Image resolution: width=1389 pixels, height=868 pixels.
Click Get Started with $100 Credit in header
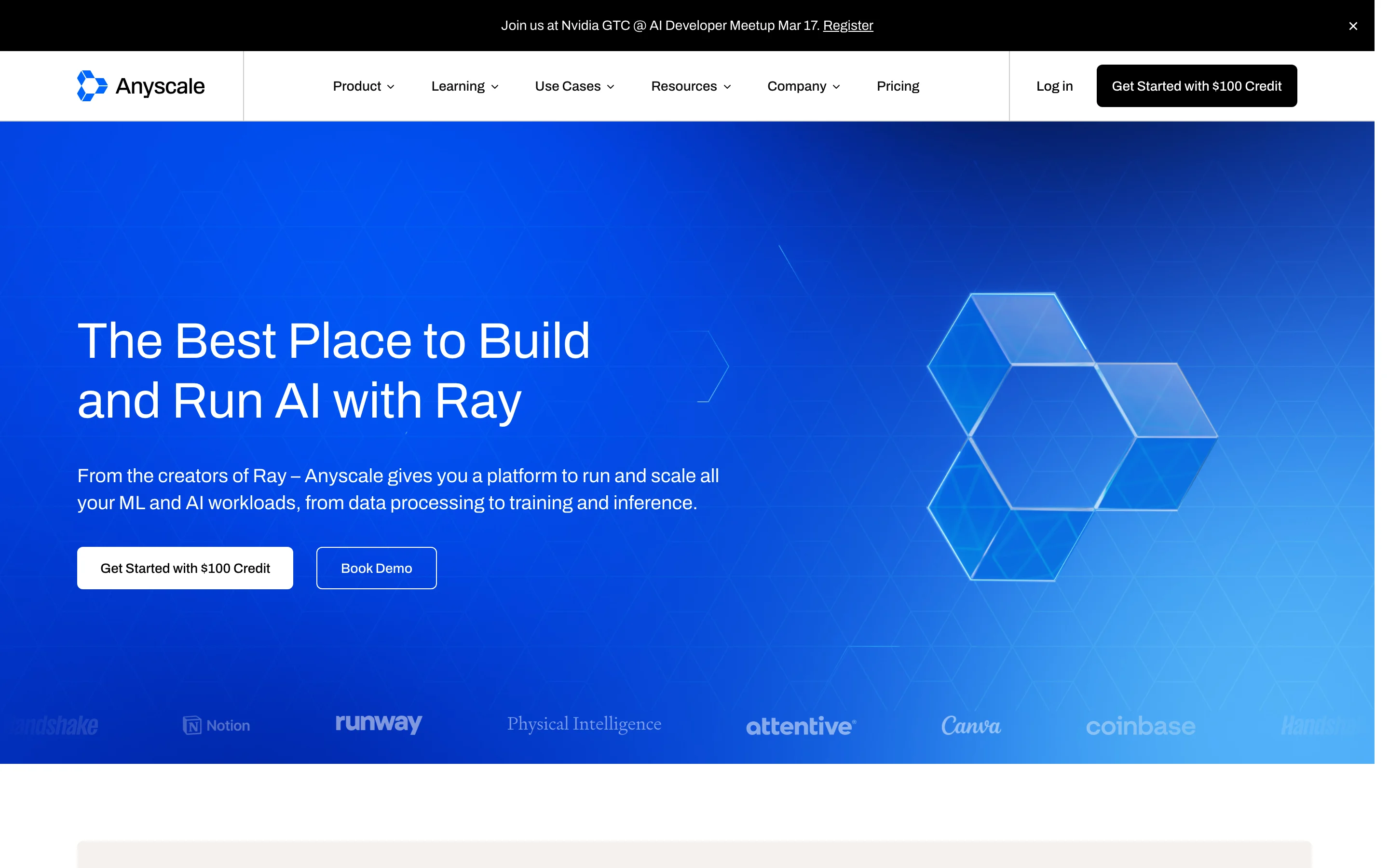[x=1197, y=85]
